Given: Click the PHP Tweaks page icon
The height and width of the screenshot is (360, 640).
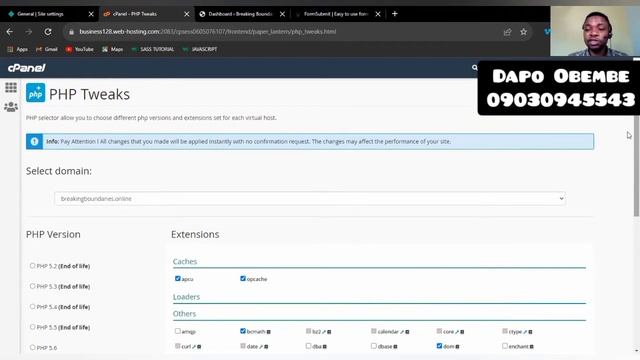Looking at the screenshot, I should 36,93.
